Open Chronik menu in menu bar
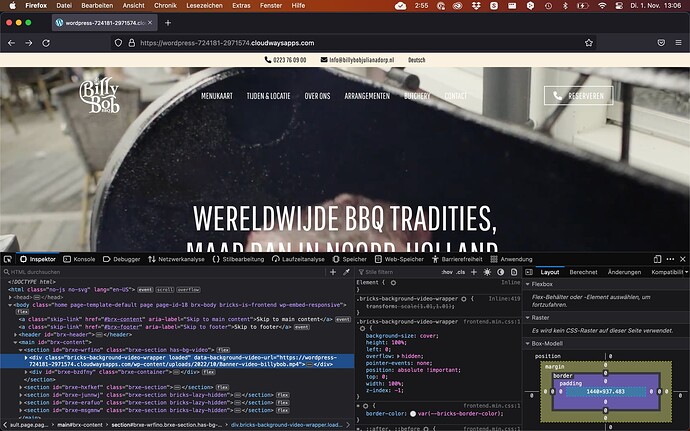The image size is (690, 431). [165, 6]
